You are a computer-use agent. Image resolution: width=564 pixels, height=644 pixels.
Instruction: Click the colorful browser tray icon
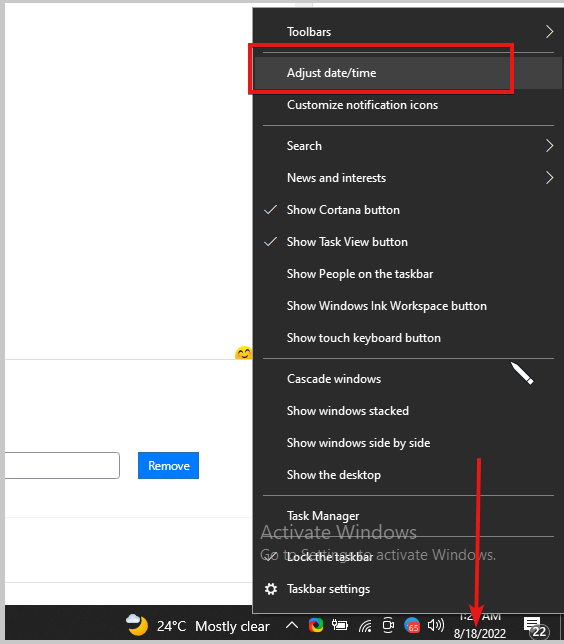point(316,626)
